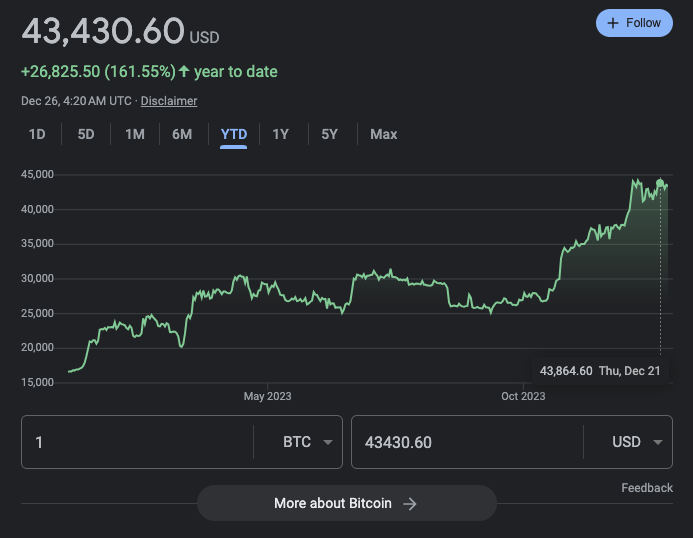693x538 pixels.
Task: Click the plus icon in Follow button
Action: (x=613, y=23)
